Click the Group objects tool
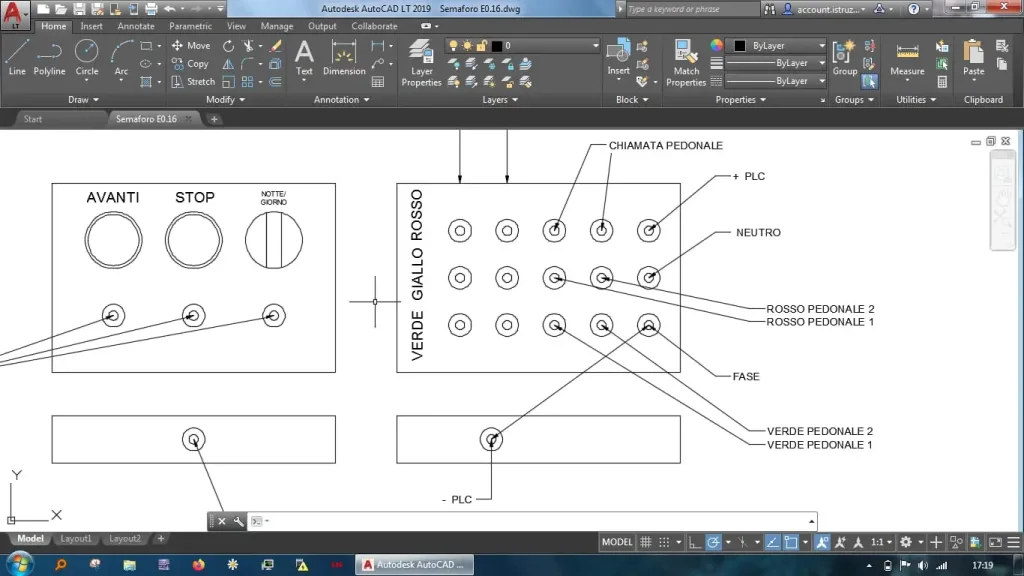Image resolution: width=1024 pixels, height=576 pixels. coord(845,56)
